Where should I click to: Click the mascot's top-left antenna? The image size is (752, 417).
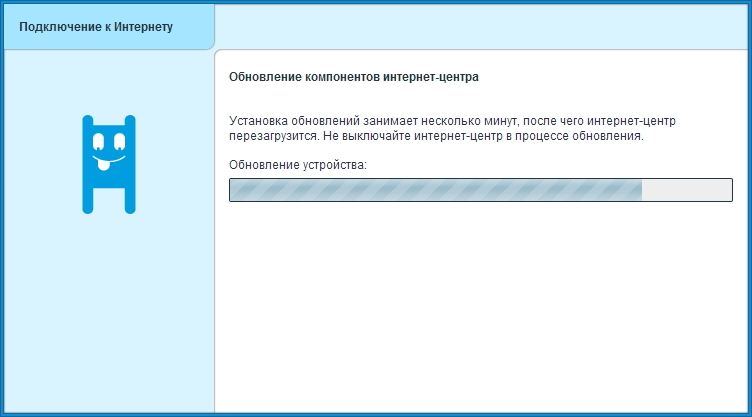(x=88, y=121)
